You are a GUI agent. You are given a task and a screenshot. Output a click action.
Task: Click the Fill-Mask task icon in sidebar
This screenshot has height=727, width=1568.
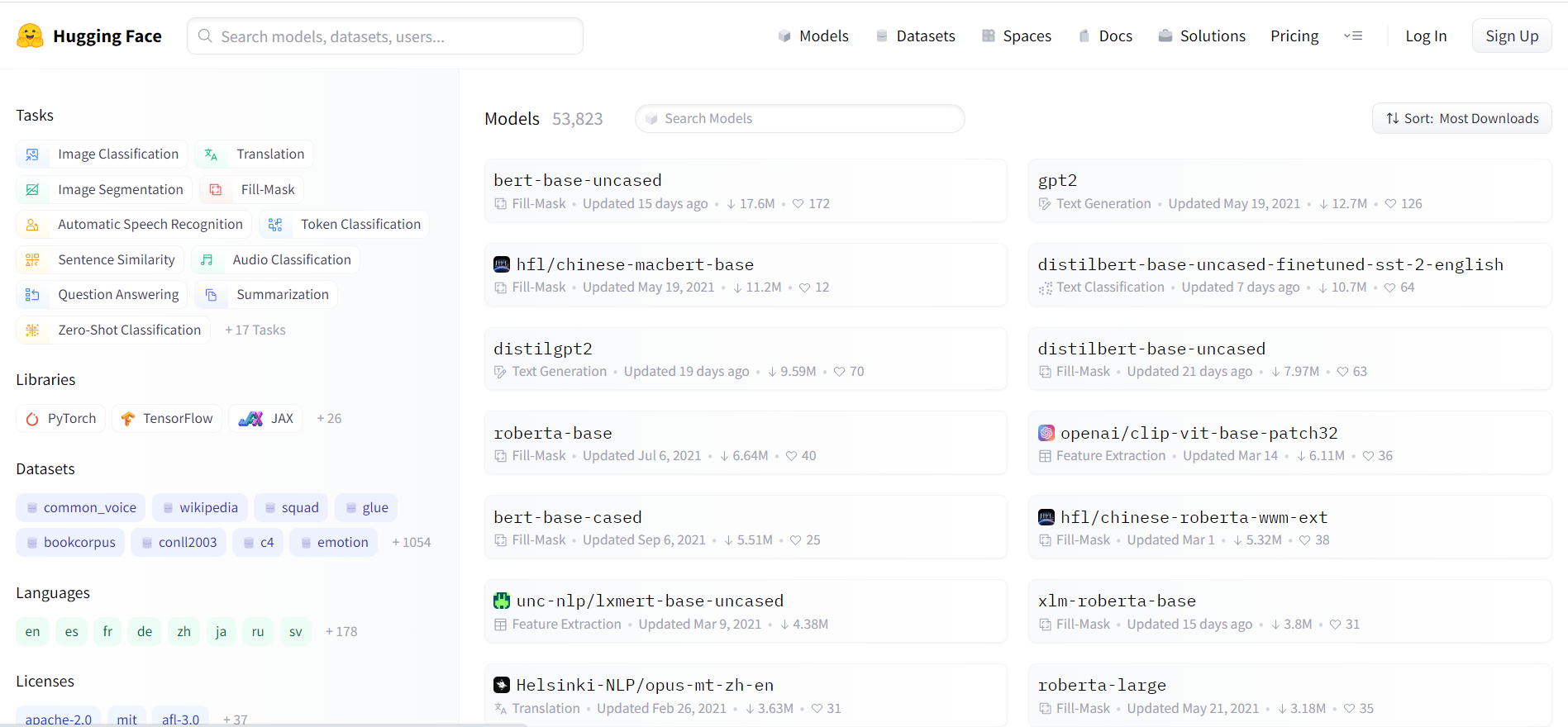(x=216, y=190)
